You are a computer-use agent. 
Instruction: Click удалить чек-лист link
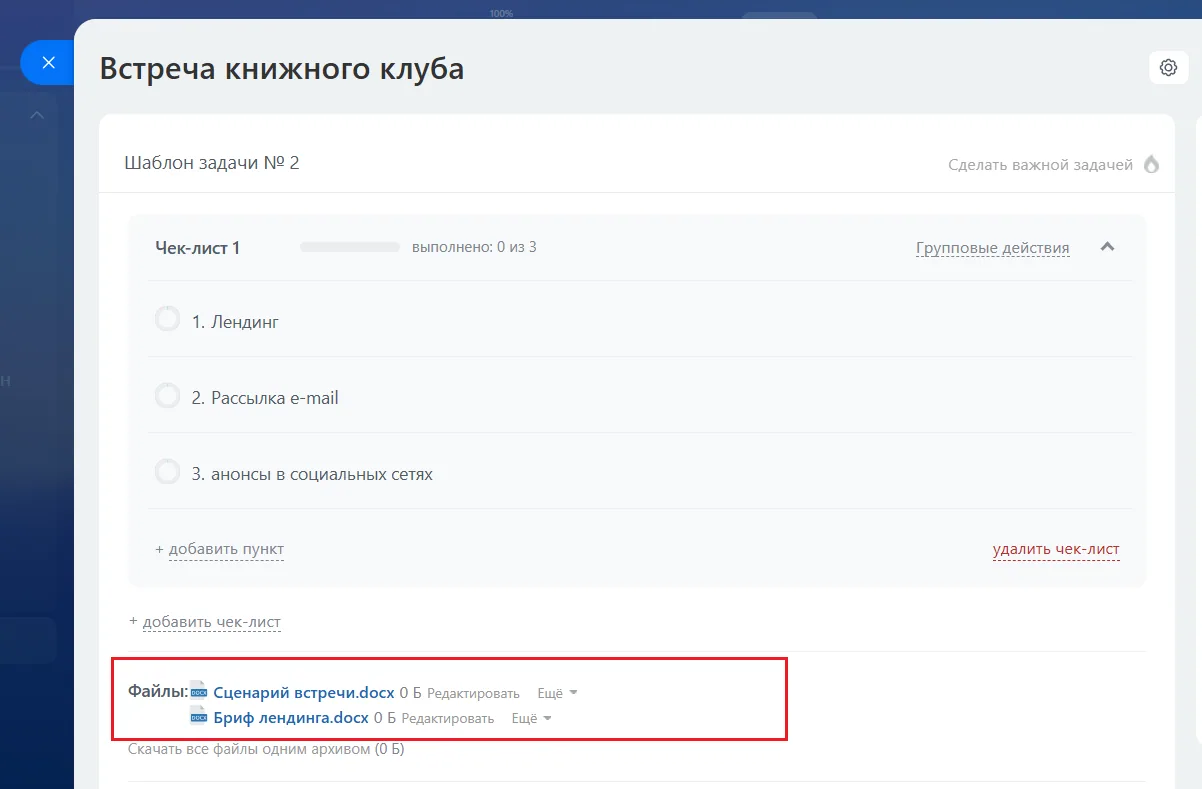coord(1056,549)
